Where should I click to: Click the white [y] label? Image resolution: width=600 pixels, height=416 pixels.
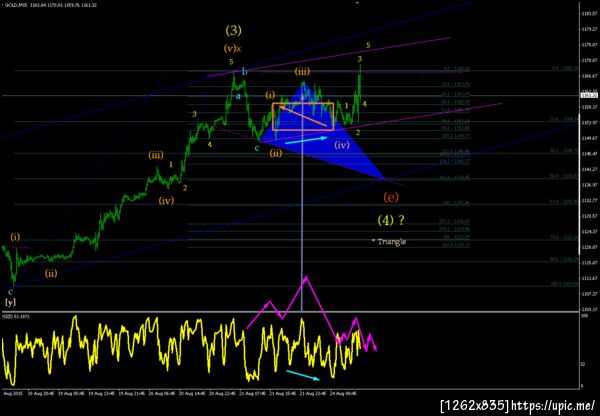tap(10, 302)
